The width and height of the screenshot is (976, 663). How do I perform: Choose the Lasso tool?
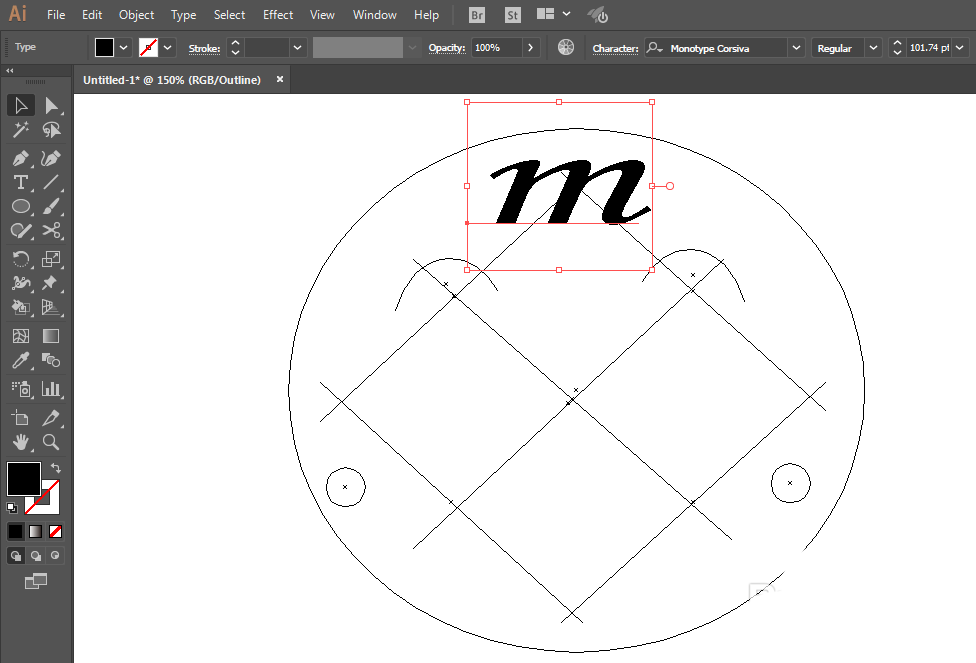click(51, 129)
